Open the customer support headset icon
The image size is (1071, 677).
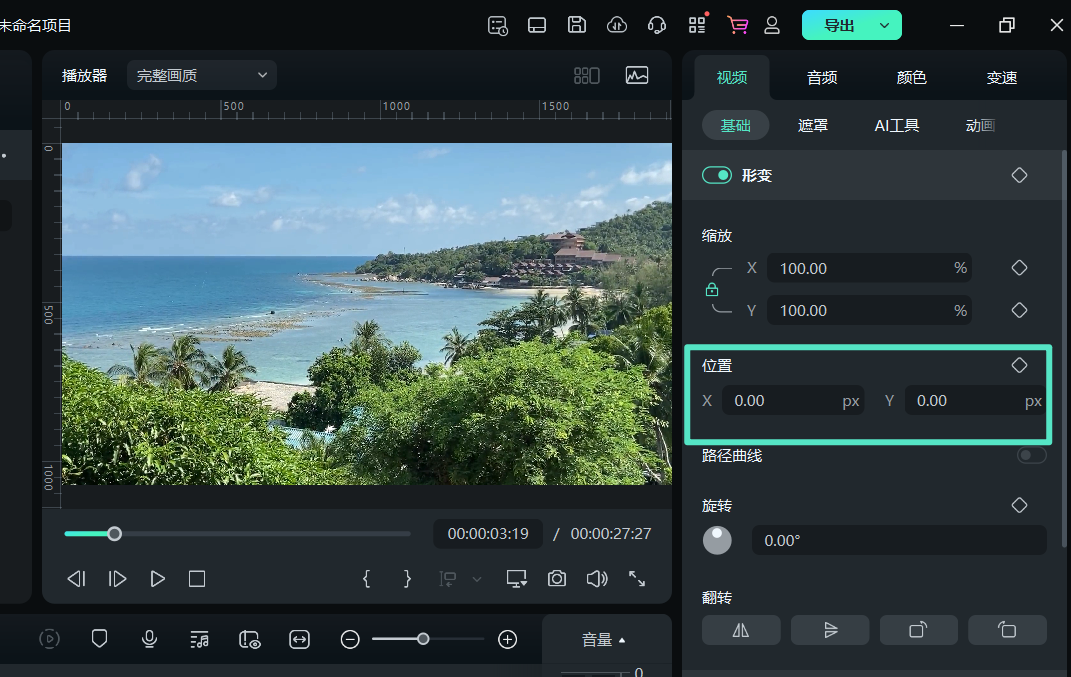(657, 25)
